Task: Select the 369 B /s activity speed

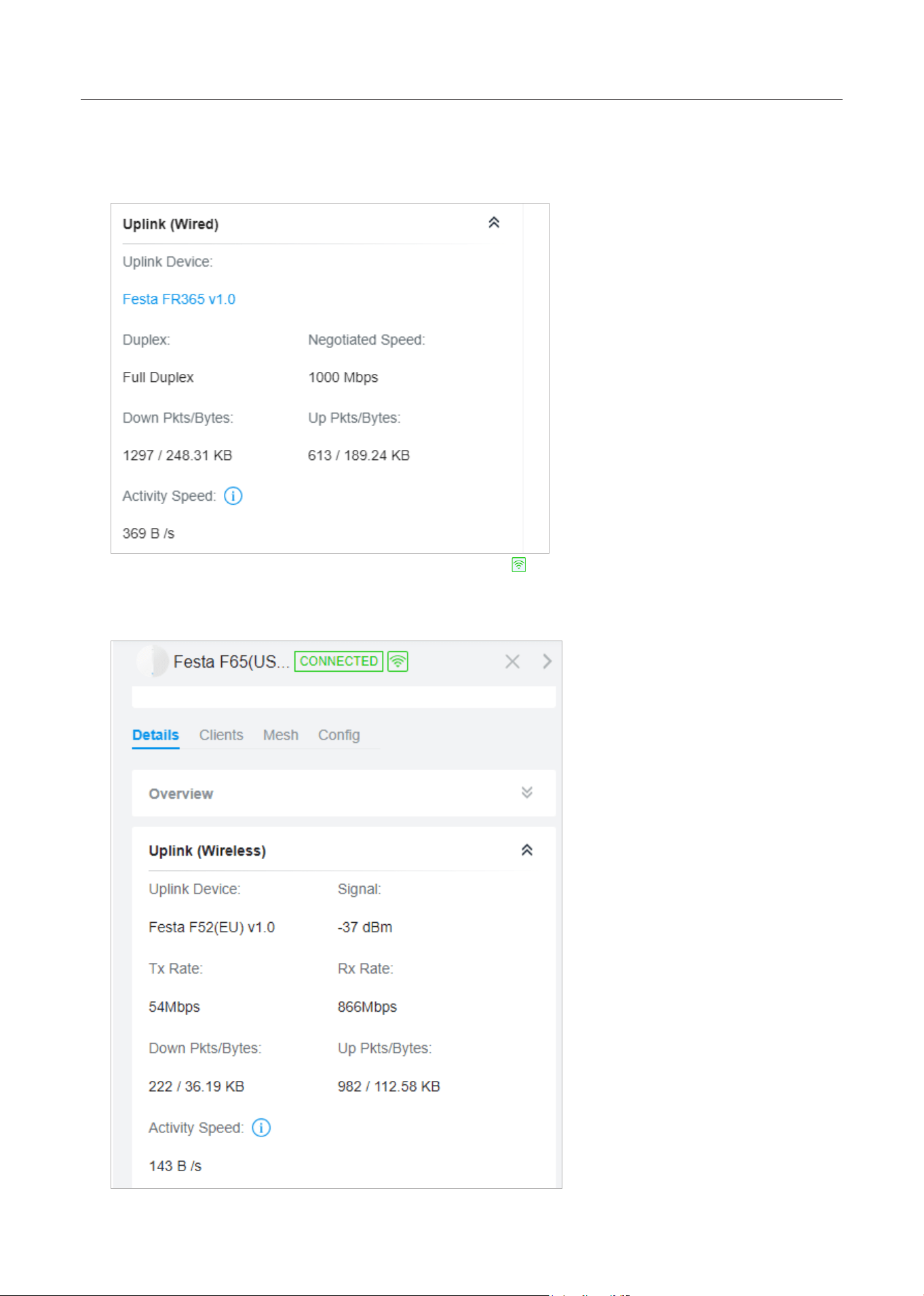Action: pos(149,533)
